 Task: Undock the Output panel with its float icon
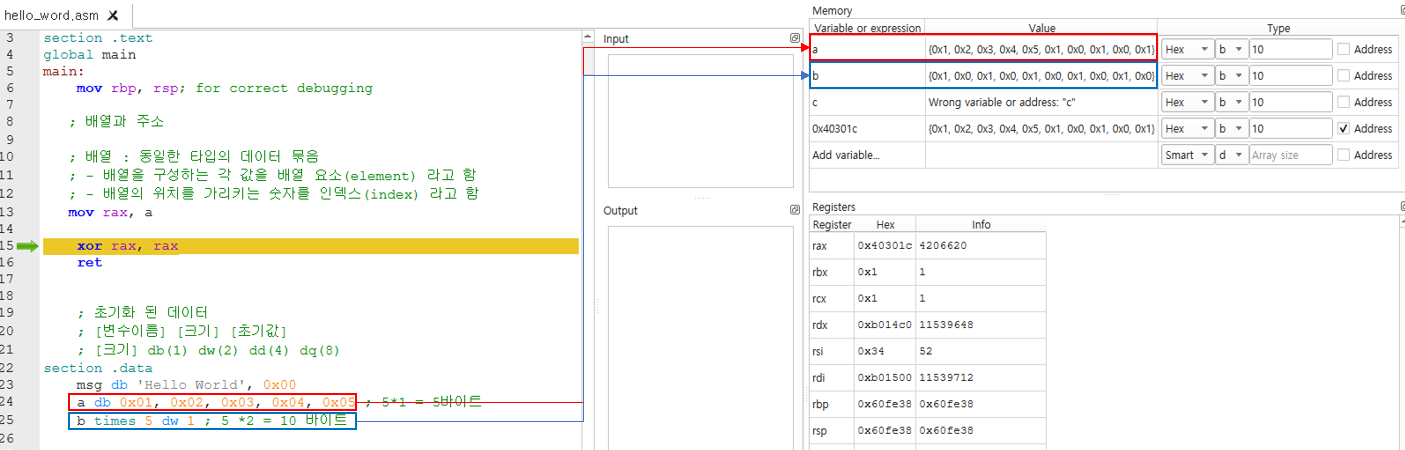click(795, 211)
